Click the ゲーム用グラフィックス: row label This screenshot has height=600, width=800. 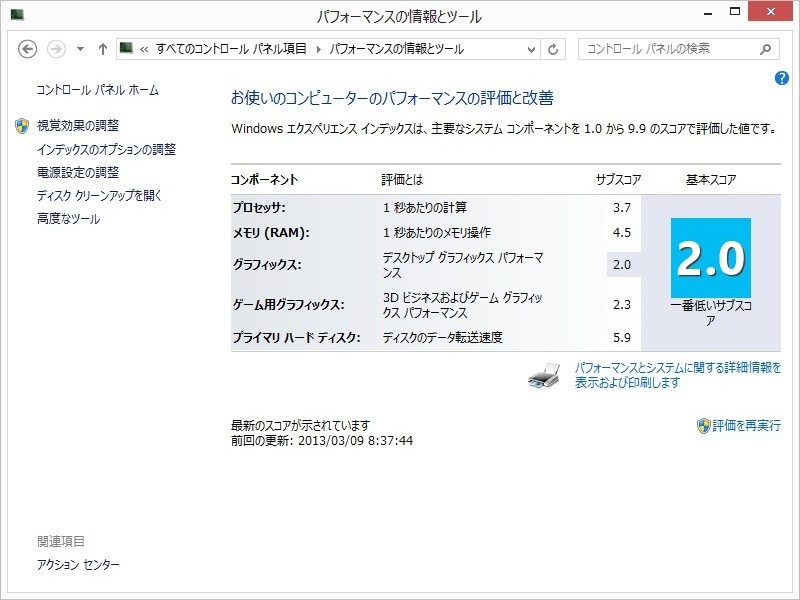[x=288, y=305]
